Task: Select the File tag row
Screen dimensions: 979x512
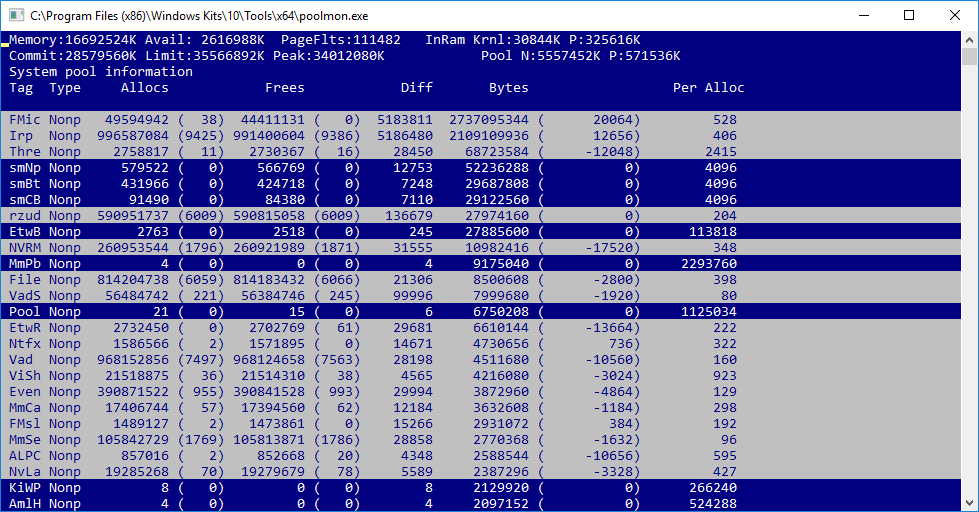Action: pos(481,280)
